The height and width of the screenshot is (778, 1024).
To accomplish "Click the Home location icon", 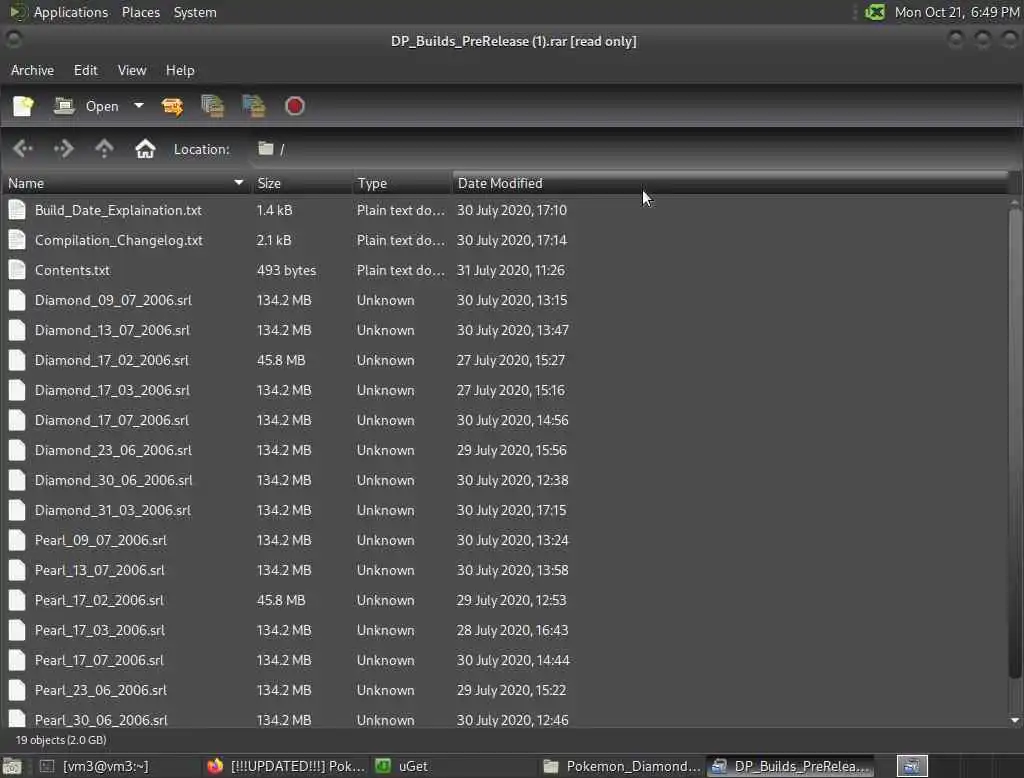I will [145, 149].
